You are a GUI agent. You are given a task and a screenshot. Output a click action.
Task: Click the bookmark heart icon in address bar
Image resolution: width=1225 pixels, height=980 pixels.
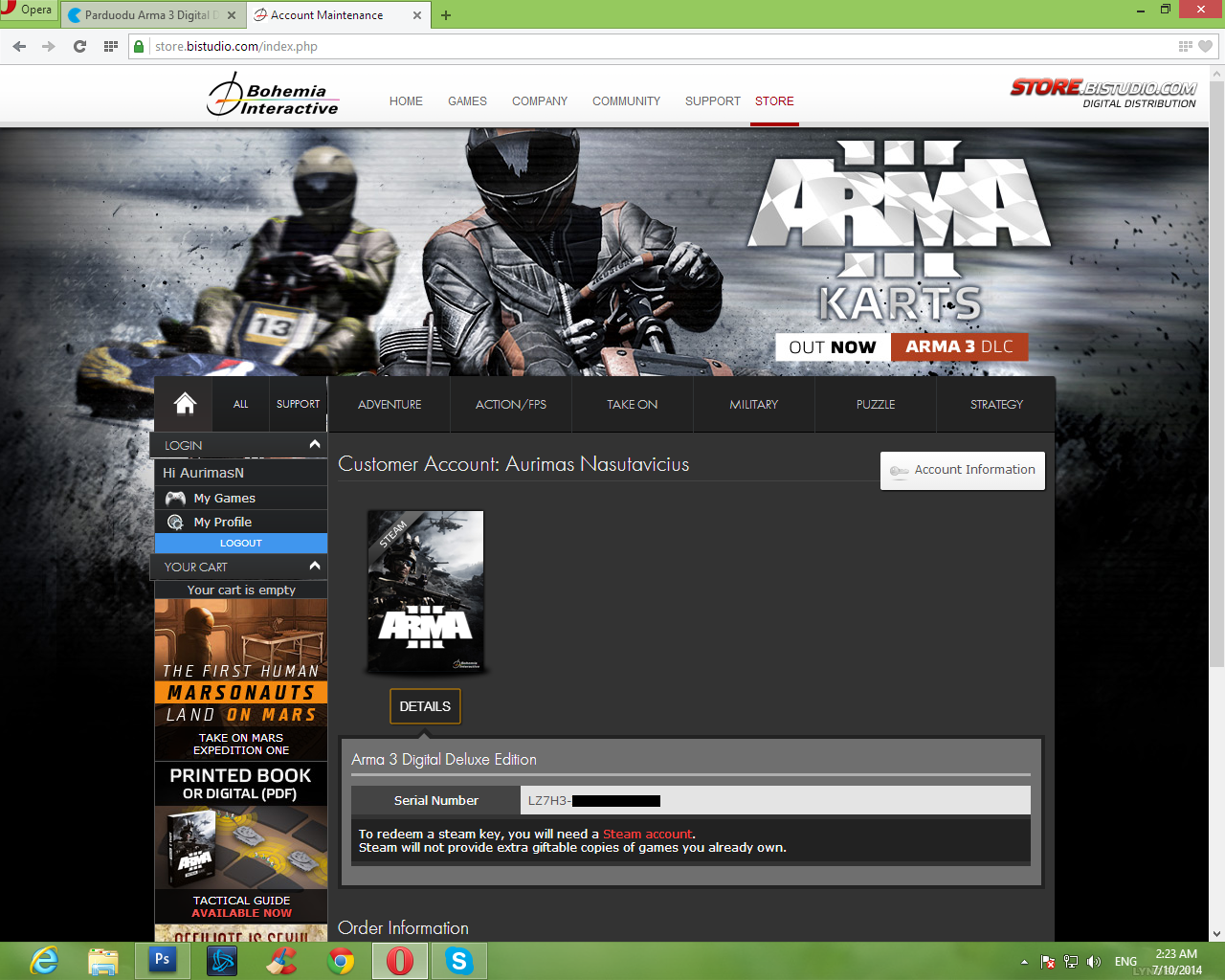click(1205, 46)
